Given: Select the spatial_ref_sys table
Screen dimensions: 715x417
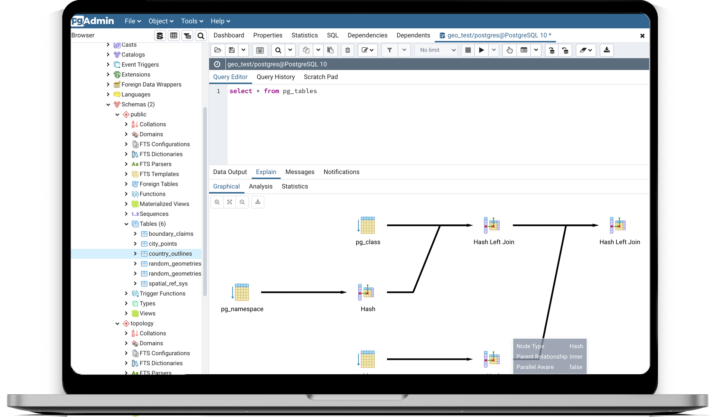Looking at the screenshot, I should 168,283.
